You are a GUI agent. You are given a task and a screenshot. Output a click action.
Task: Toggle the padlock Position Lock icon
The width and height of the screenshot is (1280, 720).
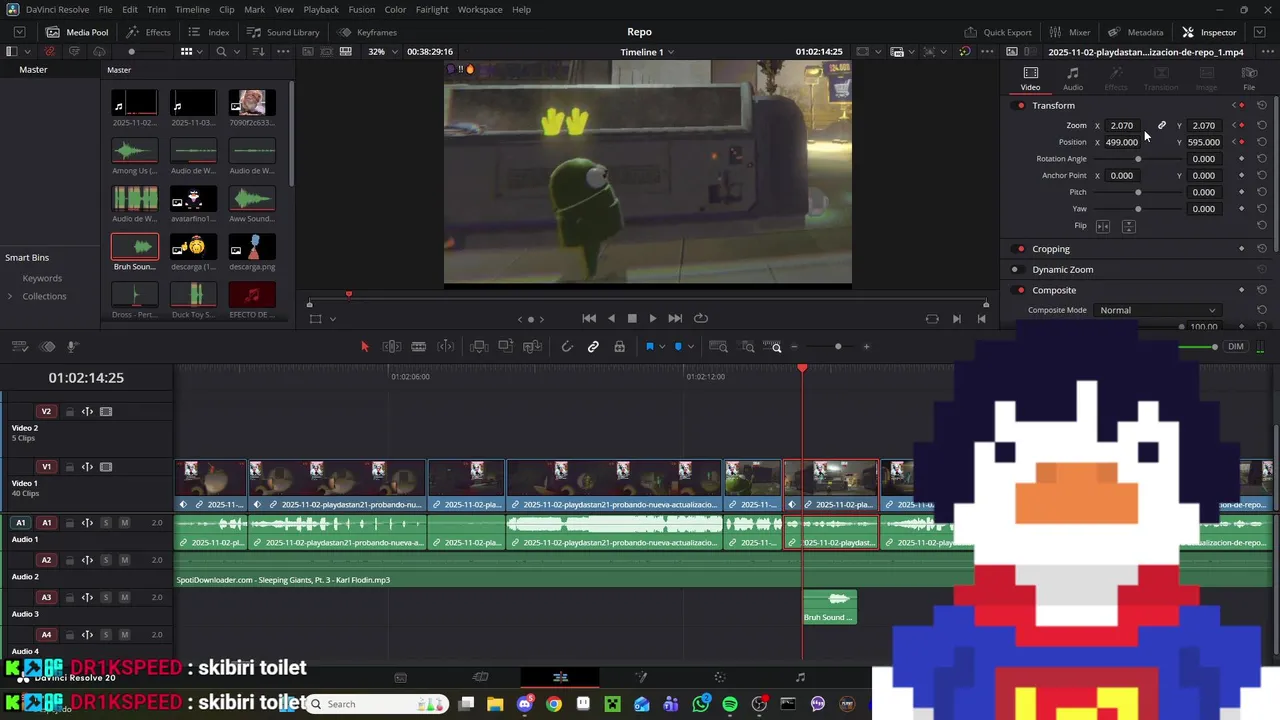[619, 347]
